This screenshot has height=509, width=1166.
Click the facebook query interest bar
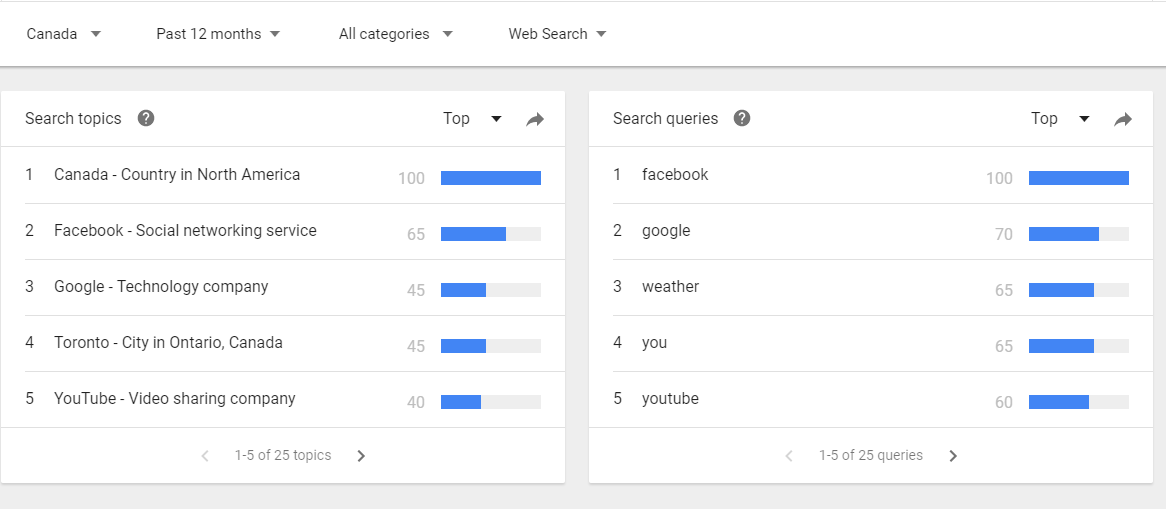click(1079, 178)
